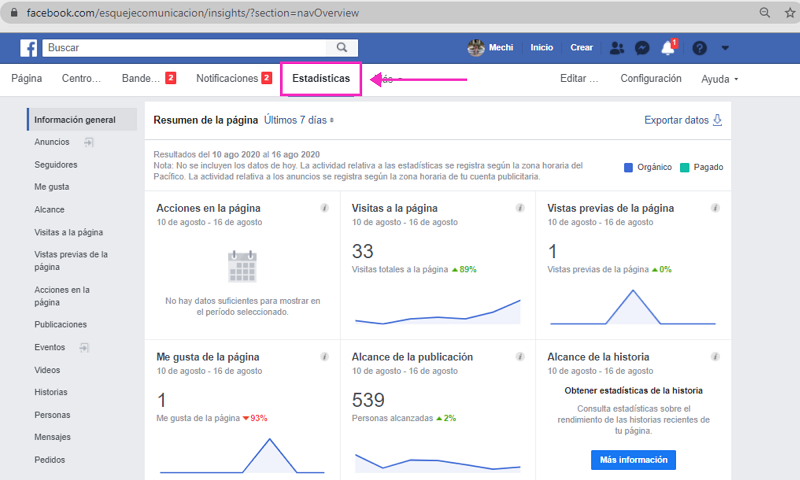This screenshot has width=800, height=480.
Task: Click the Facebook logo icon
Action: point(29,48)
